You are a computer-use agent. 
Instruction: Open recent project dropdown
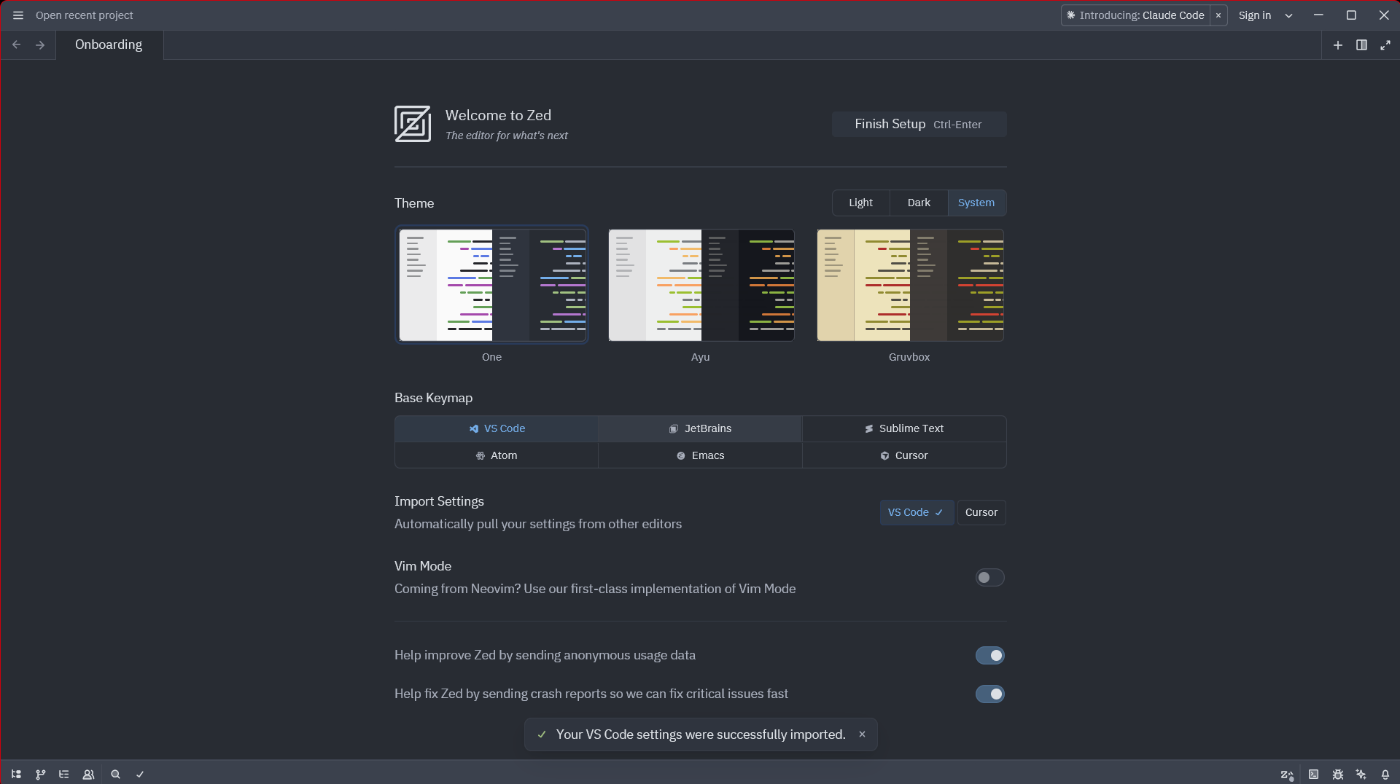pos(84,15)
